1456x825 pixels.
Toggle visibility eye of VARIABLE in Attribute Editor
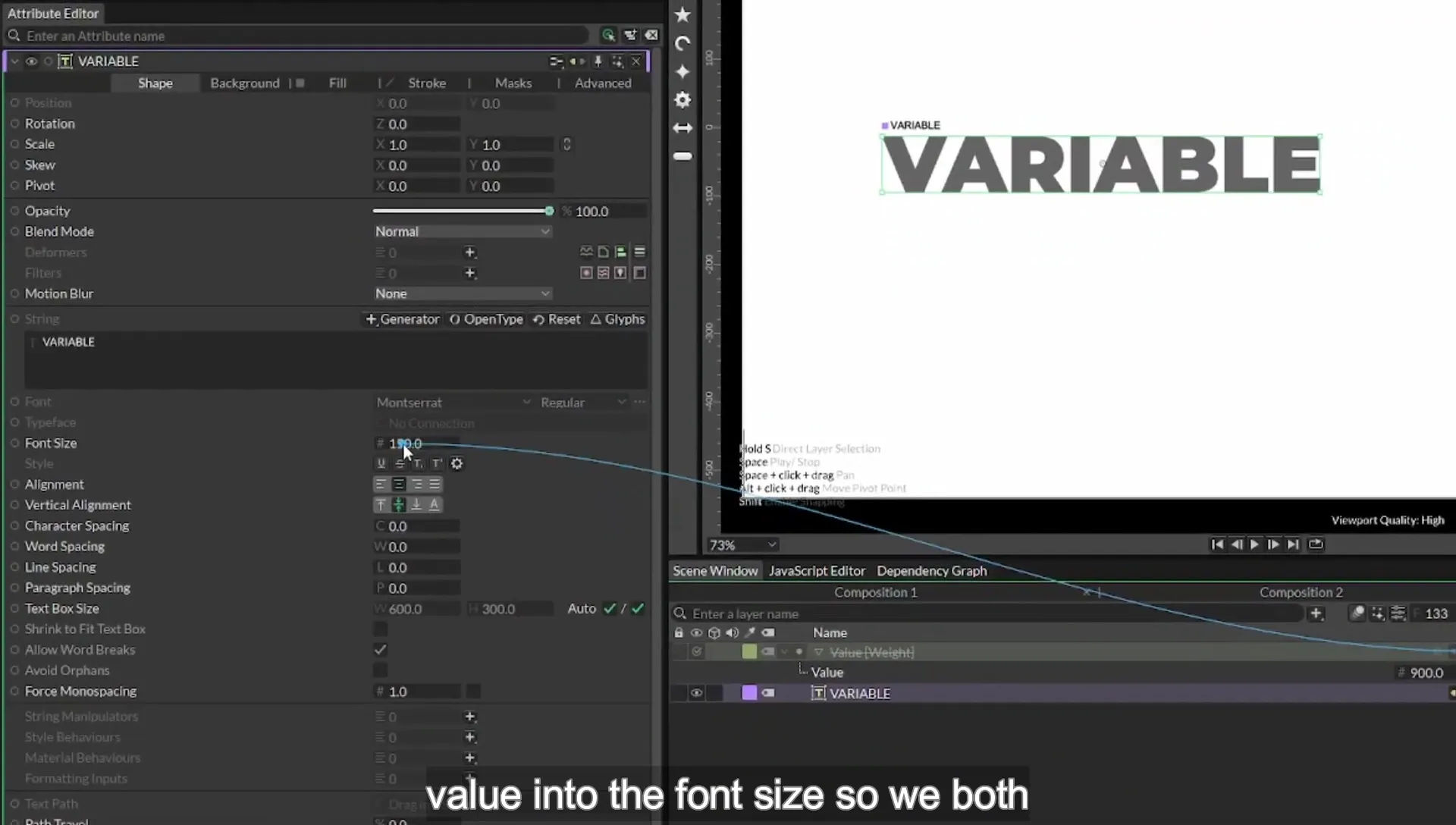pos(31,61)
